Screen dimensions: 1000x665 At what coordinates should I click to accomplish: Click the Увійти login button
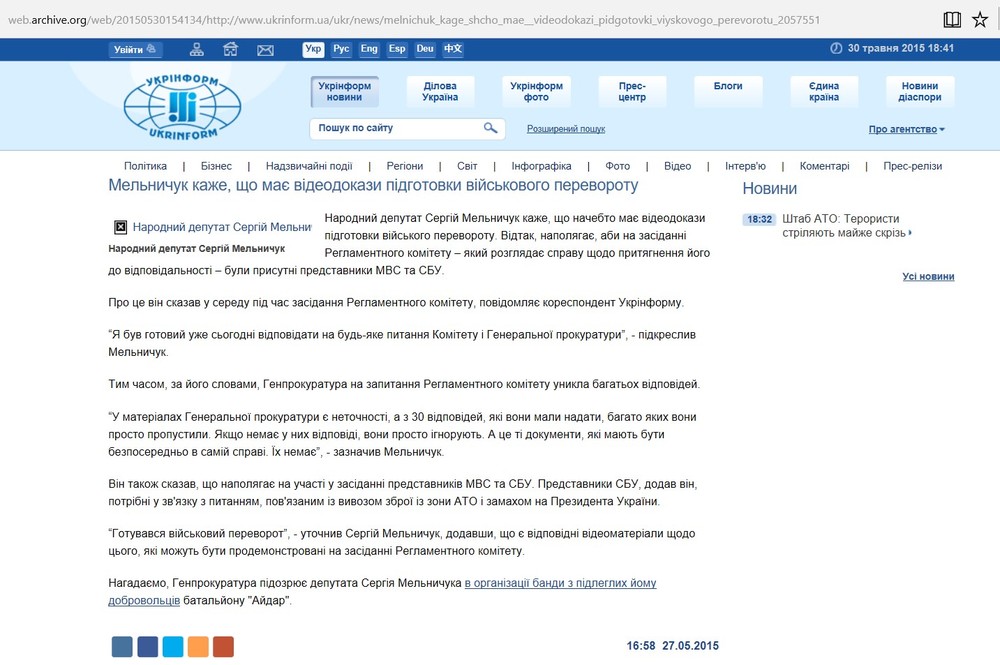[x=135, y=49]
